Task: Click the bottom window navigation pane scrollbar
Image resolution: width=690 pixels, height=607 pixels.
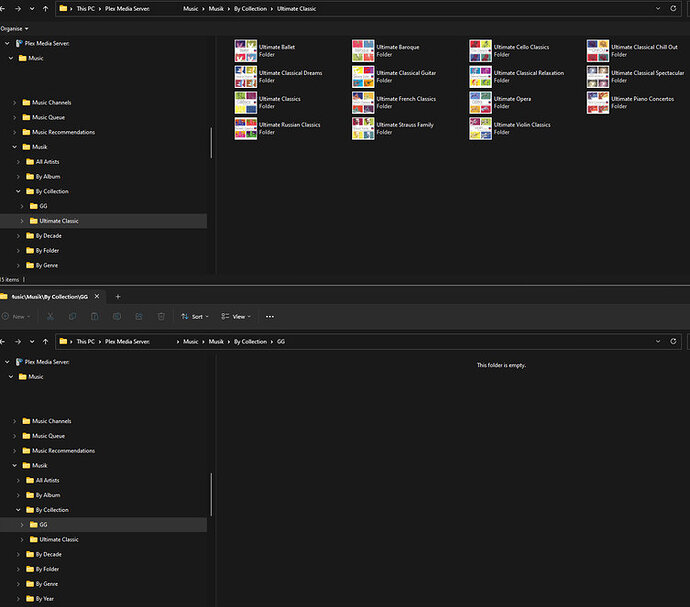Action: point(211,494)
